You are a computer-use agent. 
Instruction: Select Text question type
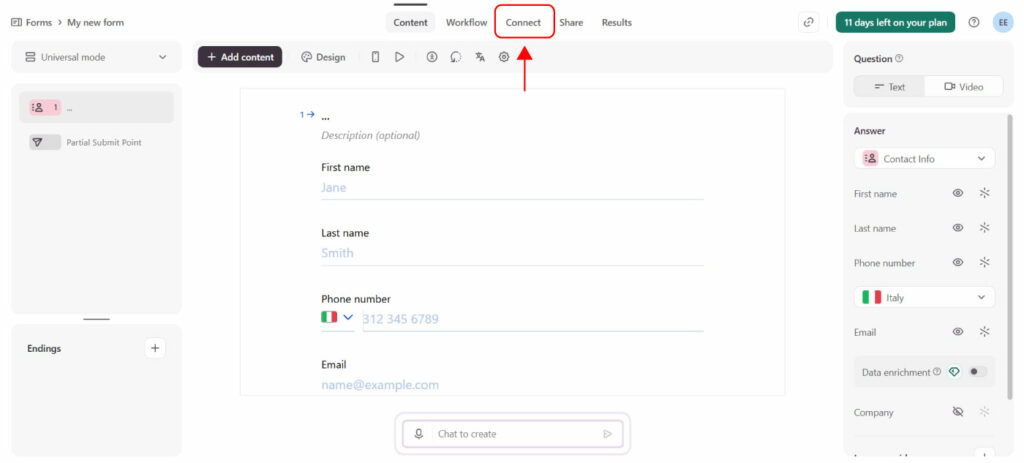889,87
